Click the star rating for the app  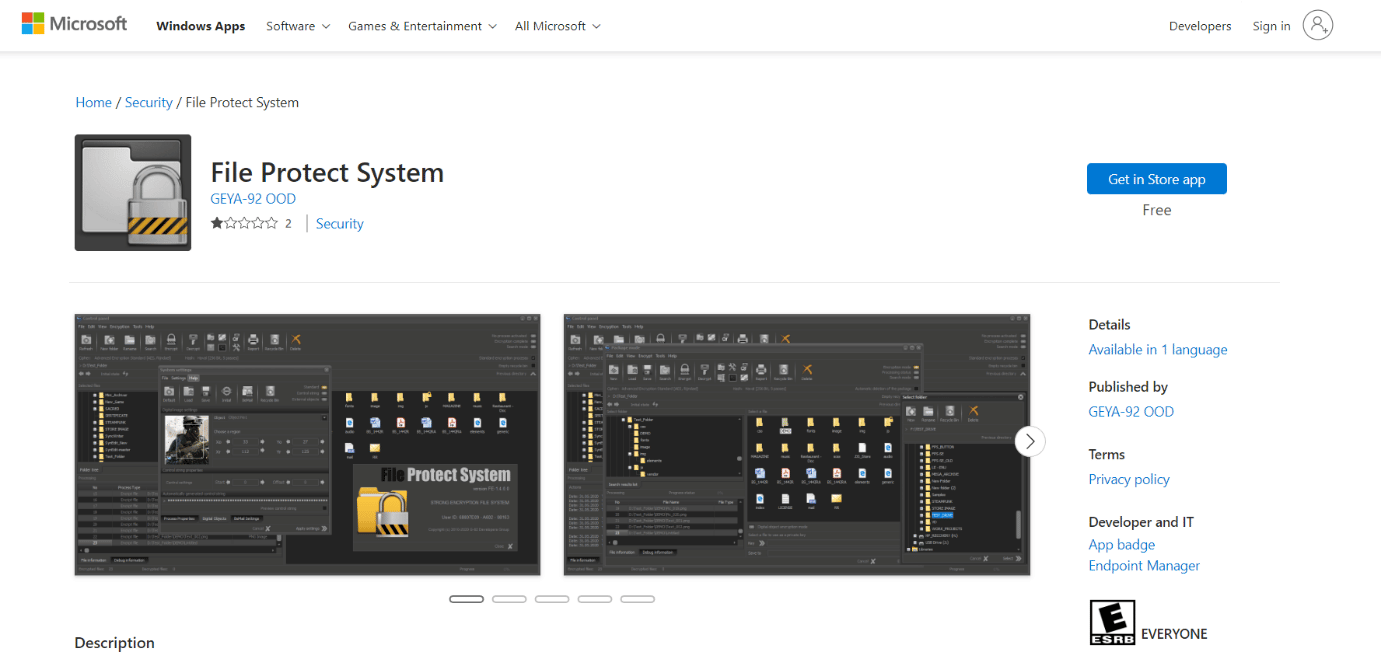pos(244,224)
